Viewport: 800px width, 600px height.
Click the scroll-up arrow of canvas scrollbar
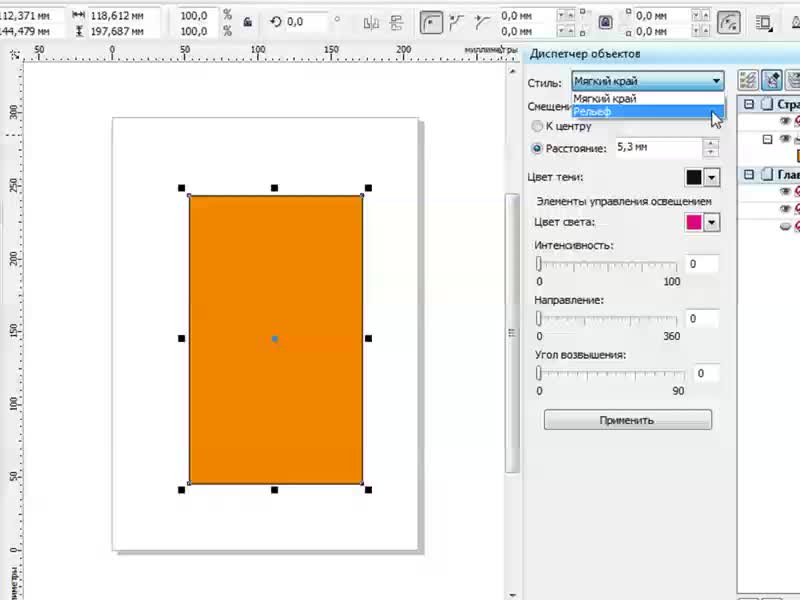coord(512,71)
